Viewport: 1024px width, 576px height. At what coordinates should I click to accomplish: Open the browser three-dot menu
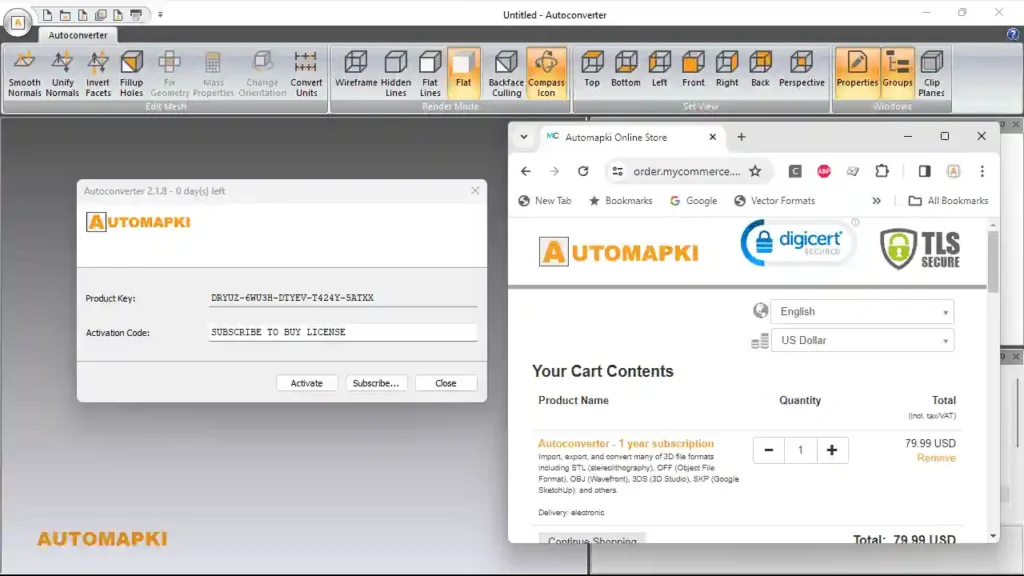coord(982,171)
